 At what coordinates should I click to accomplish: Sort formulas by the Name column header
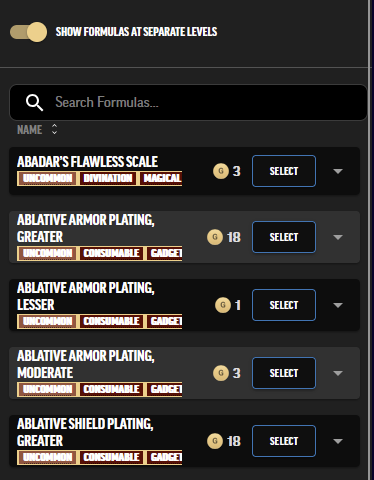coord(30,129)
